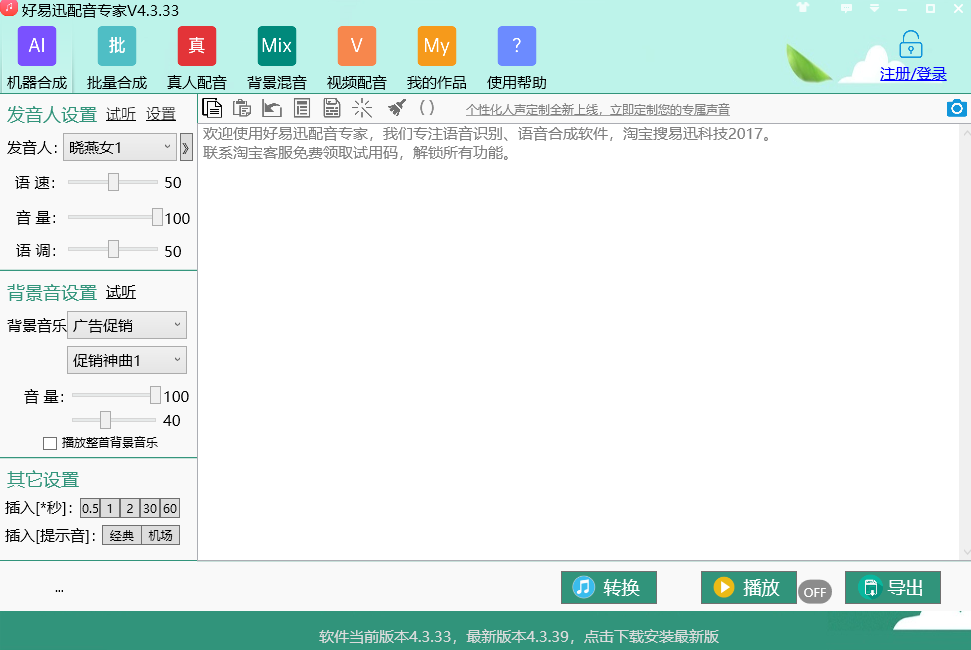The width and height of the screenshot is (971, 650).
Task: Toggle the OFF switch beside 播放 button
Action: 815,592
